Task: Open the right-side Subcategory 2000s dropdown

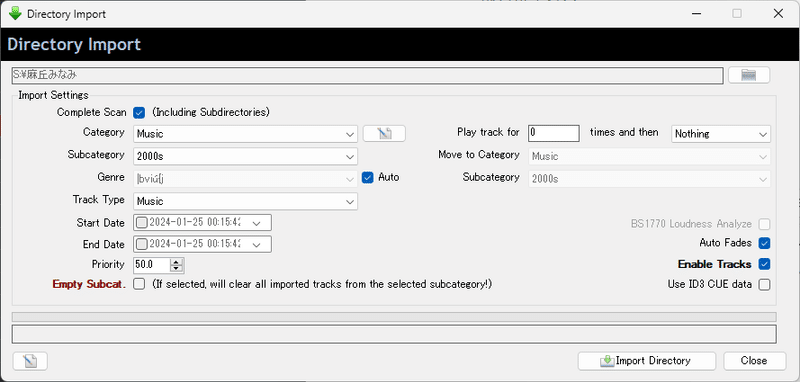Action: (649, 179)
